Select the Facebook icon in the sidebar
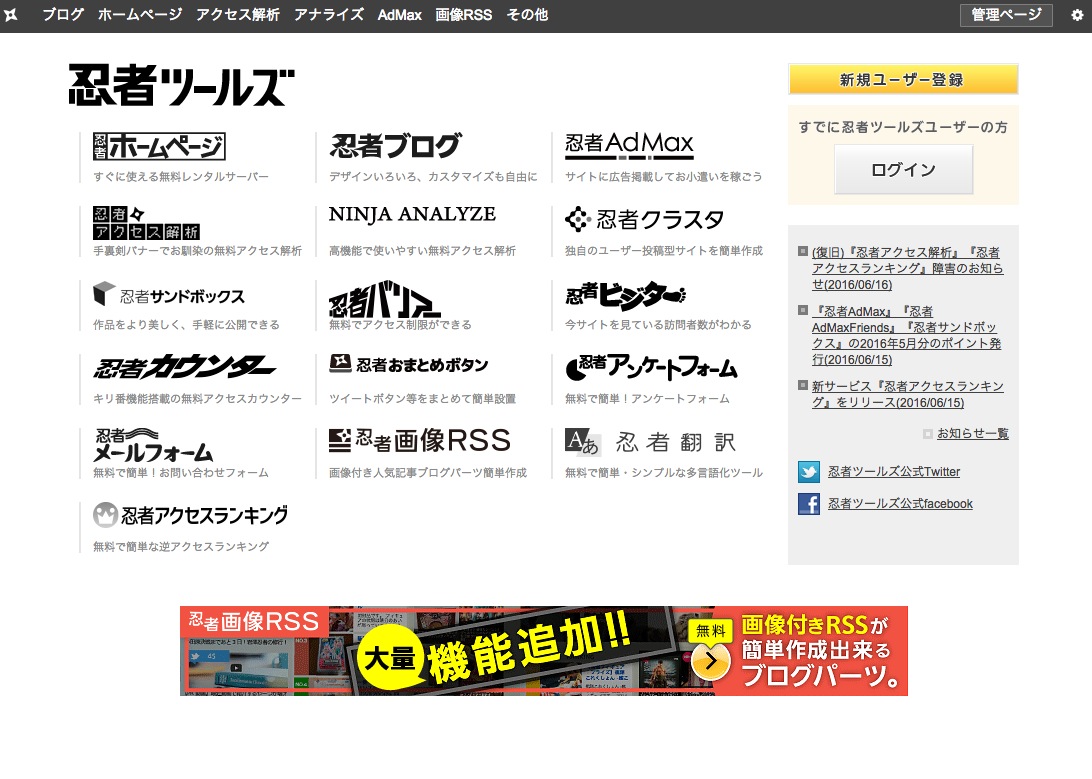Image resolution: width=1092 pixels, height=779 pixels. tap(808, 504)
